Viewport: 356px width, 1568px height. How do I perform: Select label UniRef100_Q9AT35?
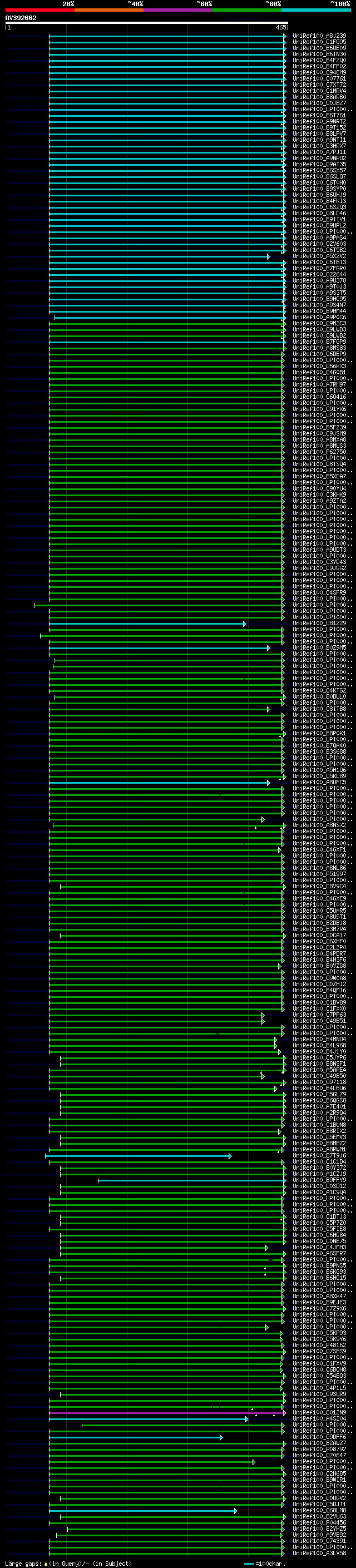pos(319,164)
